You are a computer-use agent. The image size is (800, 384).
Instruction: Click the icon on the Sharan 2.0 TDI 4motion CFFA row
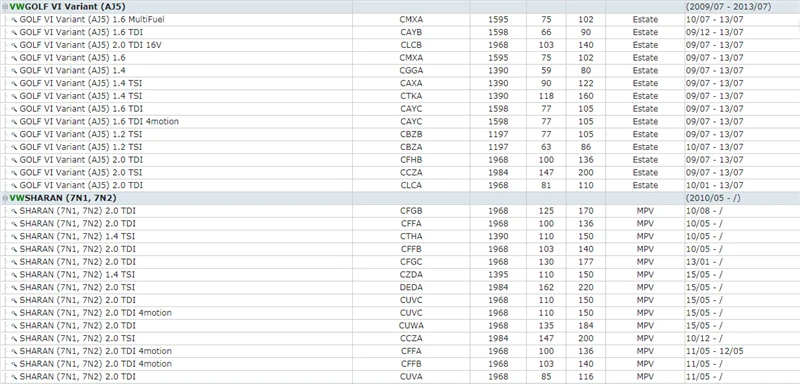[14, 351]
